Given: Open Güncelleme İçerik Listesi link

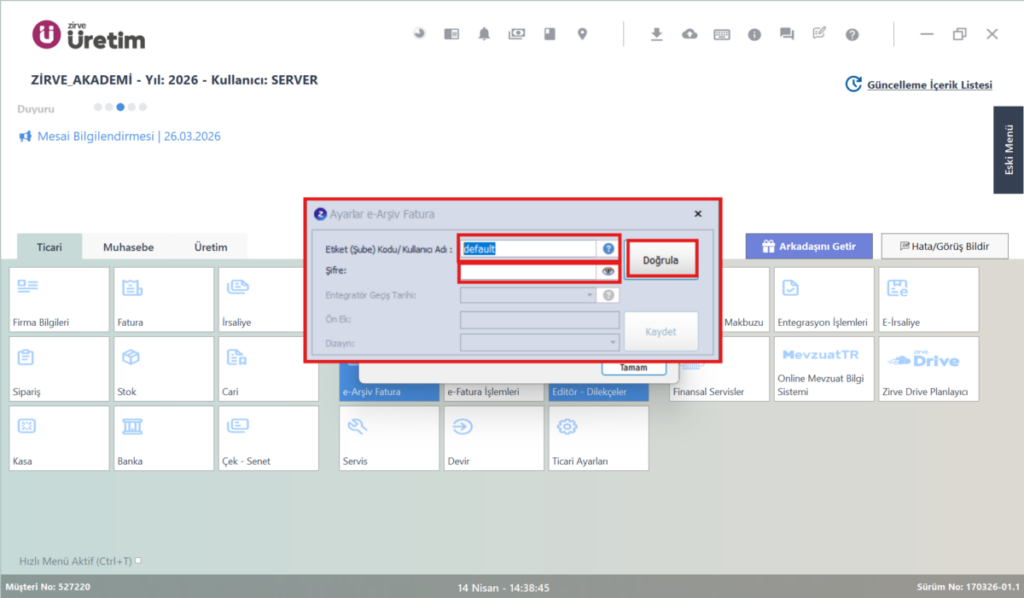Looking at the screenshot, I should coord(929,85).
